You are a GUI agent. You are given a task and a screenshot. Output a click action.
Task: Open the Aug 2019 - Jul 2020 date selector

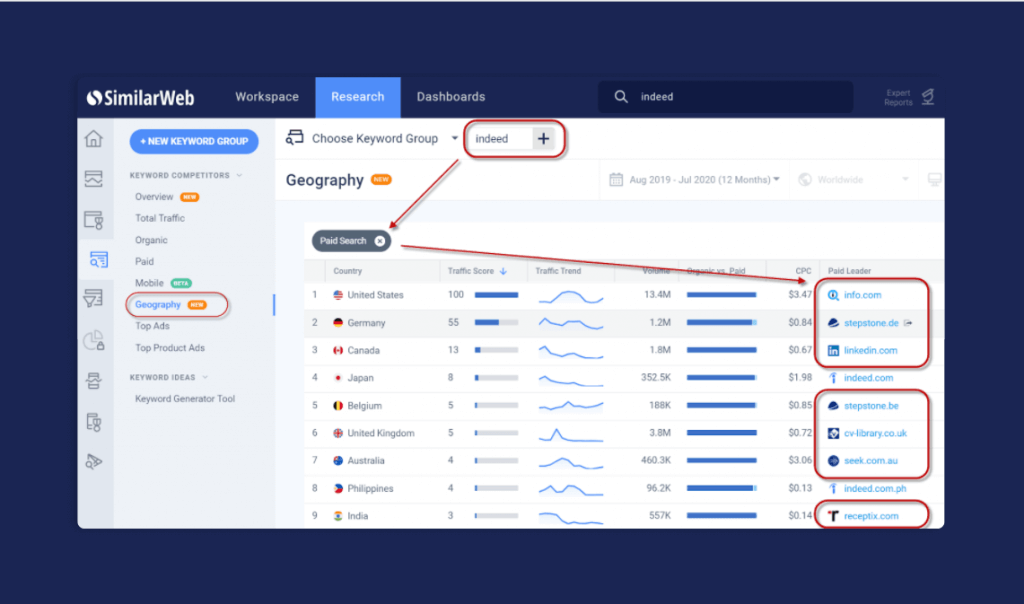700,179
